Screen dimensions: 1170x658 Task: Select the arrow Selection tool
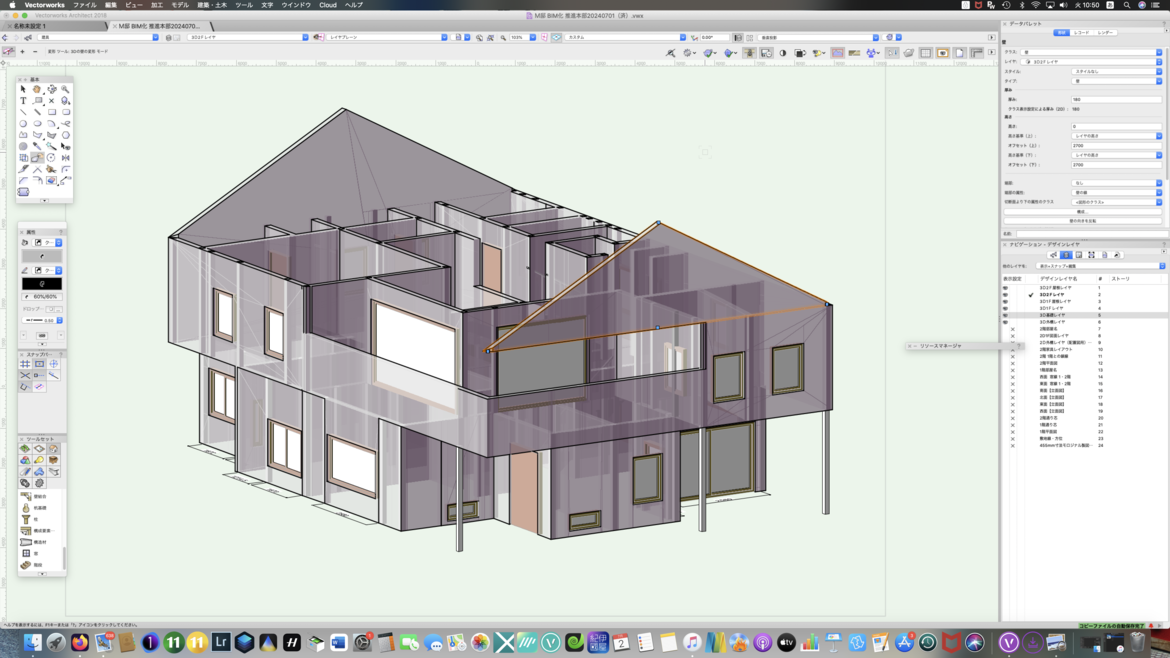click(x=23, y=89)
